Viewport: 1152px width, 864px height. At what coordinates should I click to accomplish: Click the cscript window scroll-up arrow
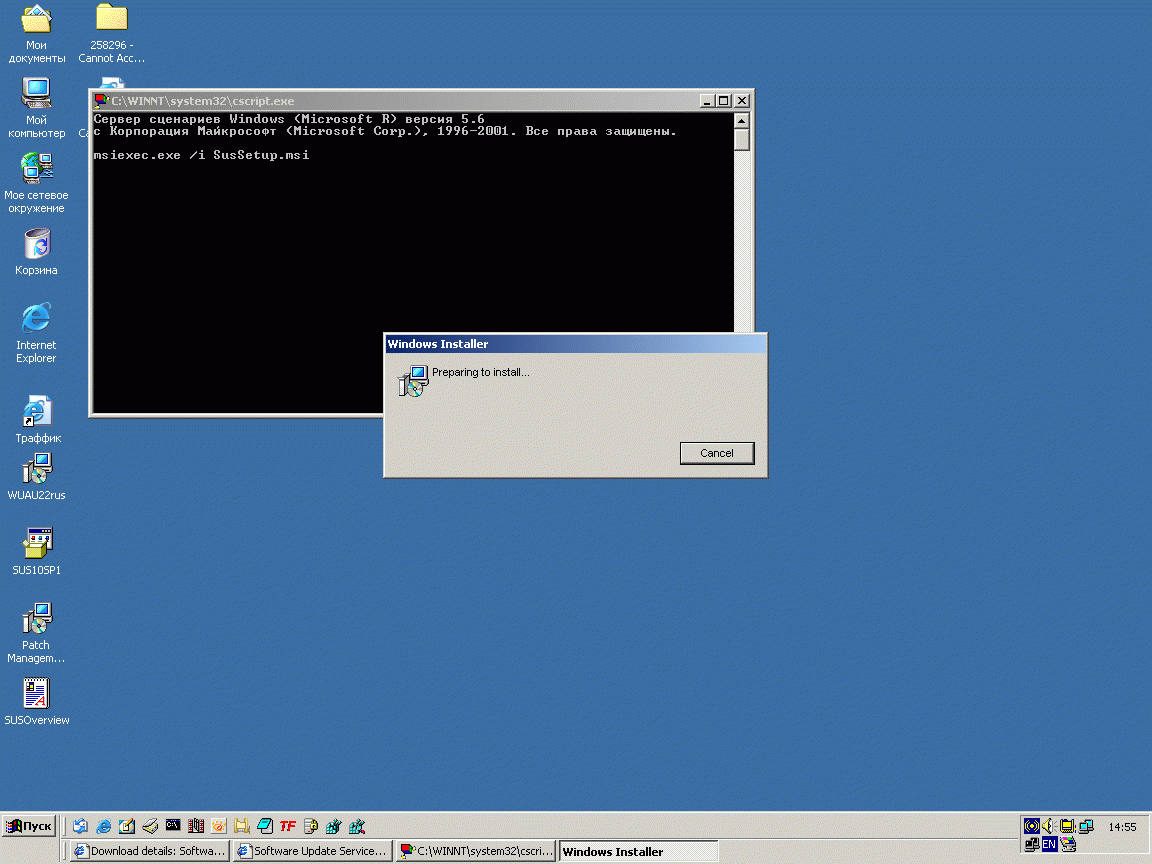pyautogui.click(x=741, y=120)
